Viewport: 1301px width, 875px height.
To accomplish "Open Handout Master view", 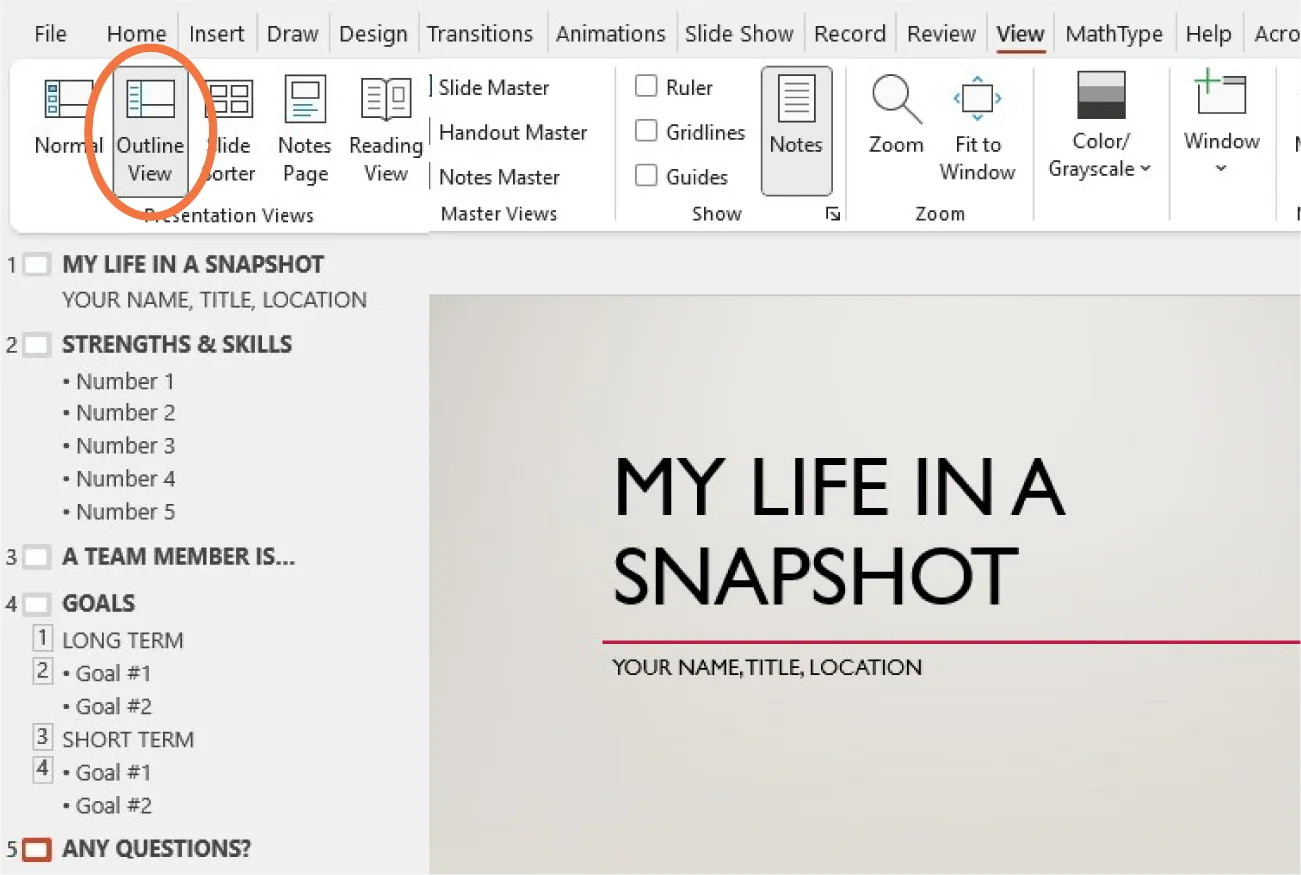I will tap(512, 132).
